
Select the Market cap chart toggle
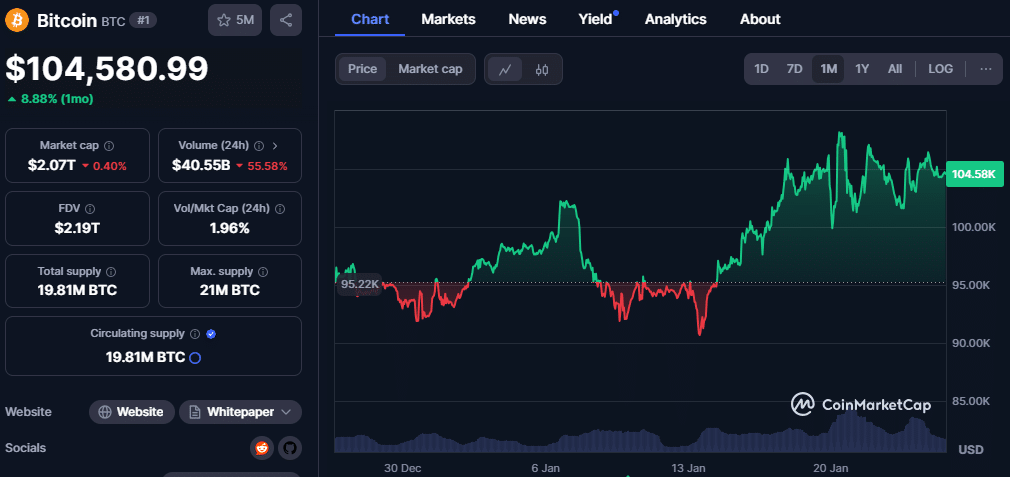tap(430, 69)
